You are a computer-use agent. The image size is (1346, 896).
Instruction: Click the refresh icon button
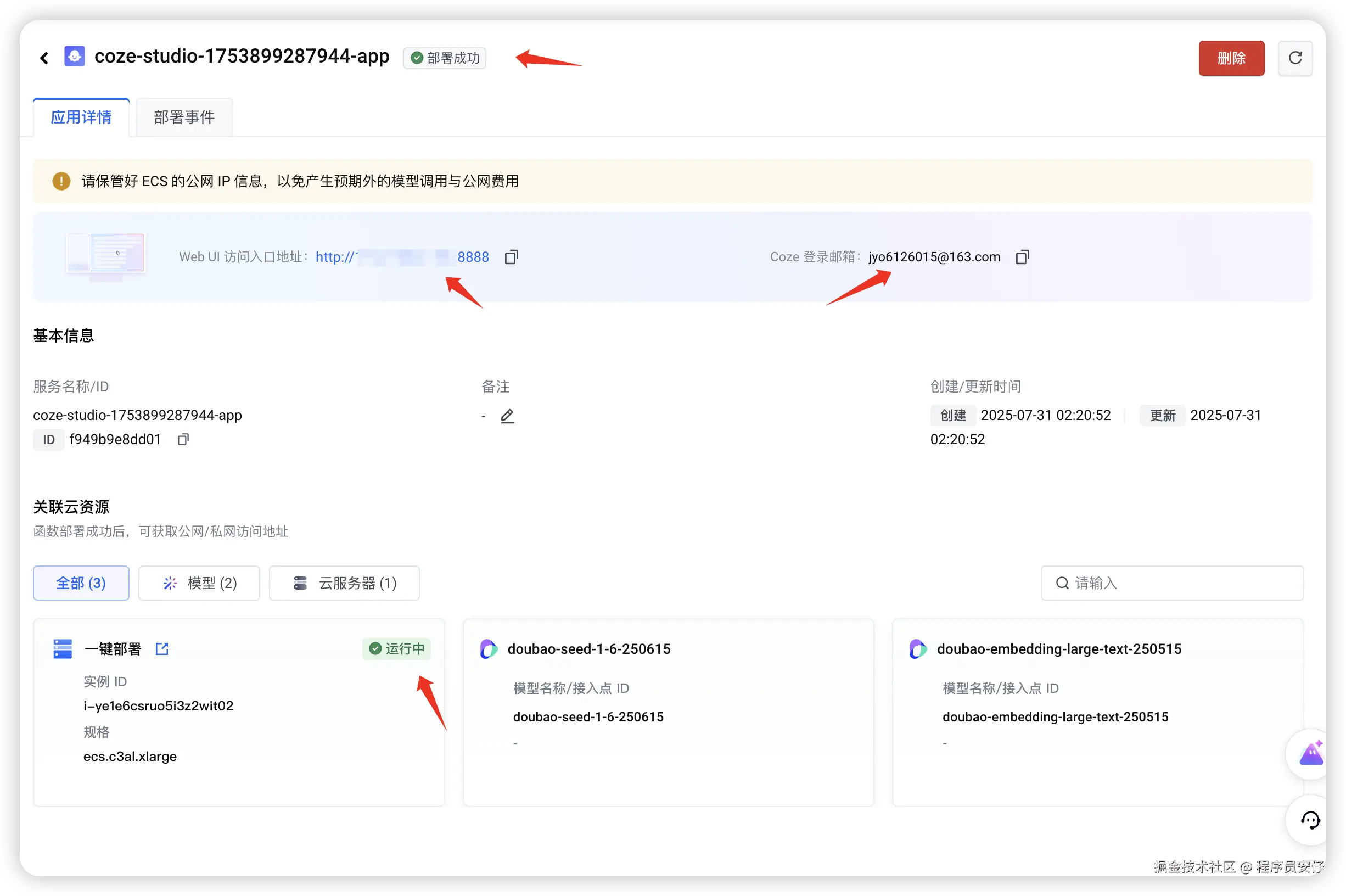pos(1294,58)
